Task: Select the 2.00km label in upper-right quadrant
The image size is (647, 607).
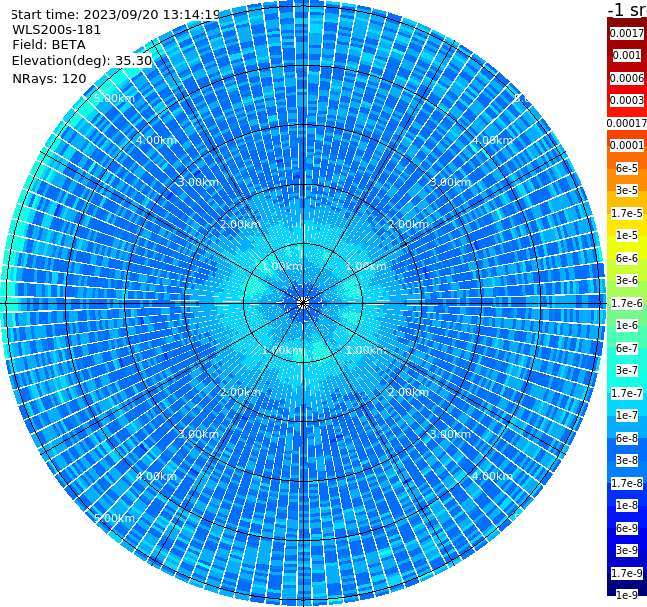Action: coord(408,224)
